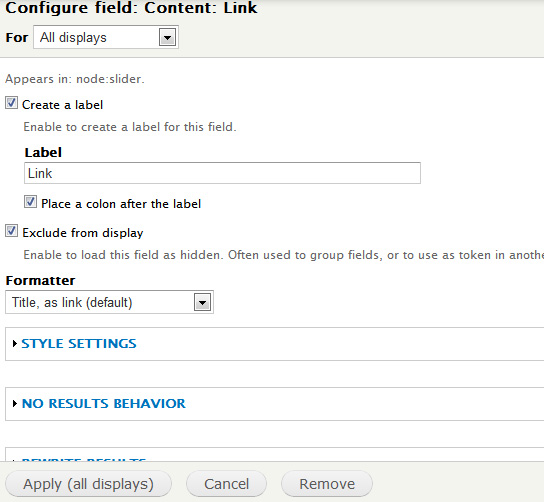Remove this Link field
This screenshot has width=544, height=502.
click(327, 484)
